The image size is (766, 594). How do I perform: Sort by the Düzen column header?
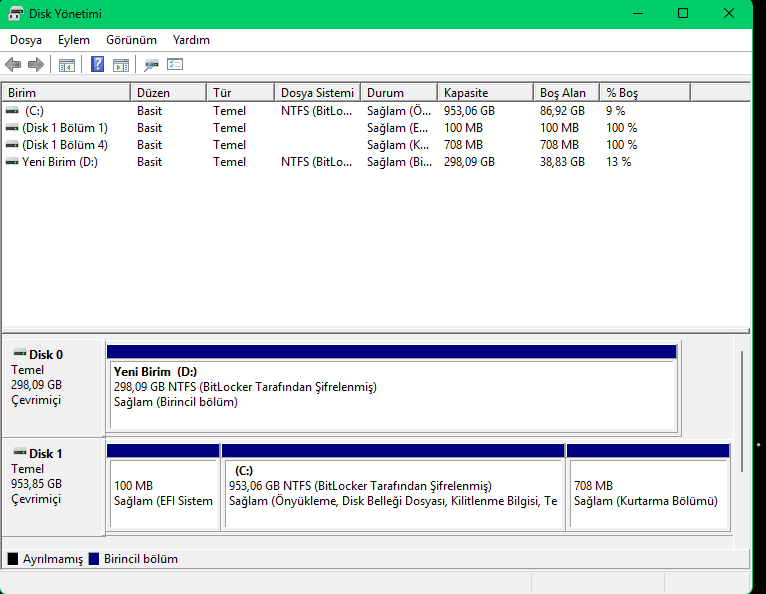169,93
